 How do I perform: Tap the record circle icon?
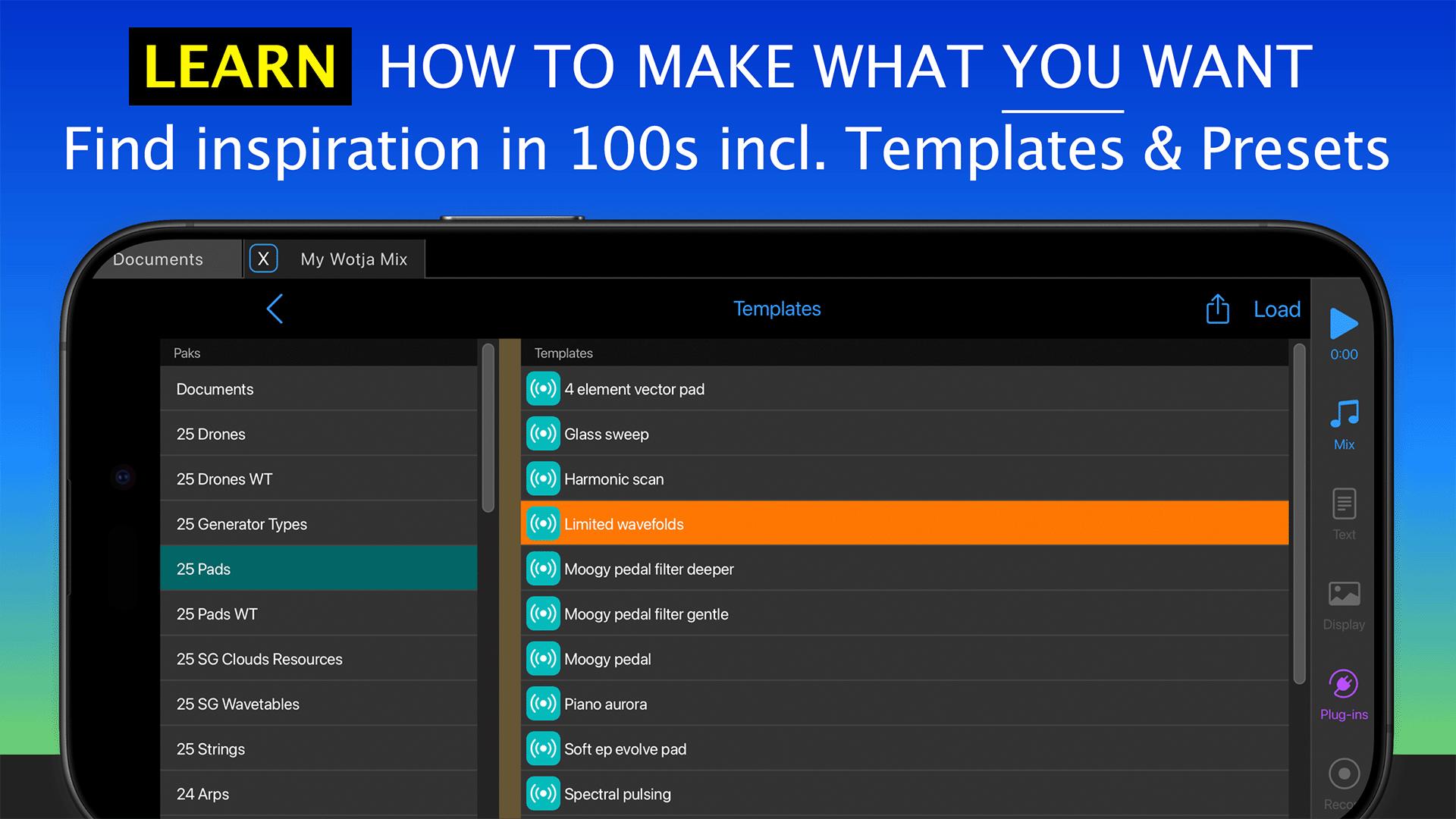[x=1344, y=773]
